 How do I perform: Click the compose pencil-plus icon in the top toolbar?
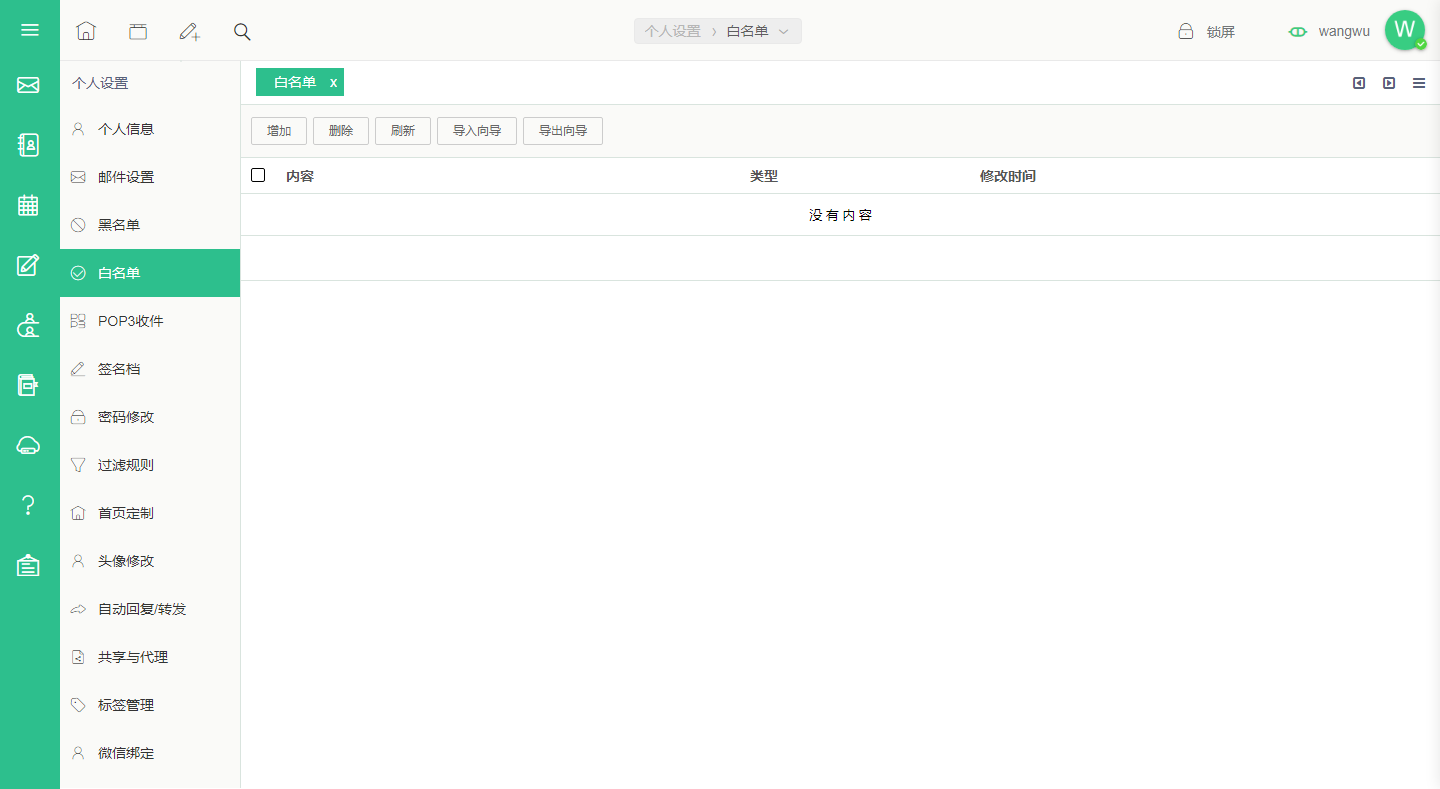[189, 31]
